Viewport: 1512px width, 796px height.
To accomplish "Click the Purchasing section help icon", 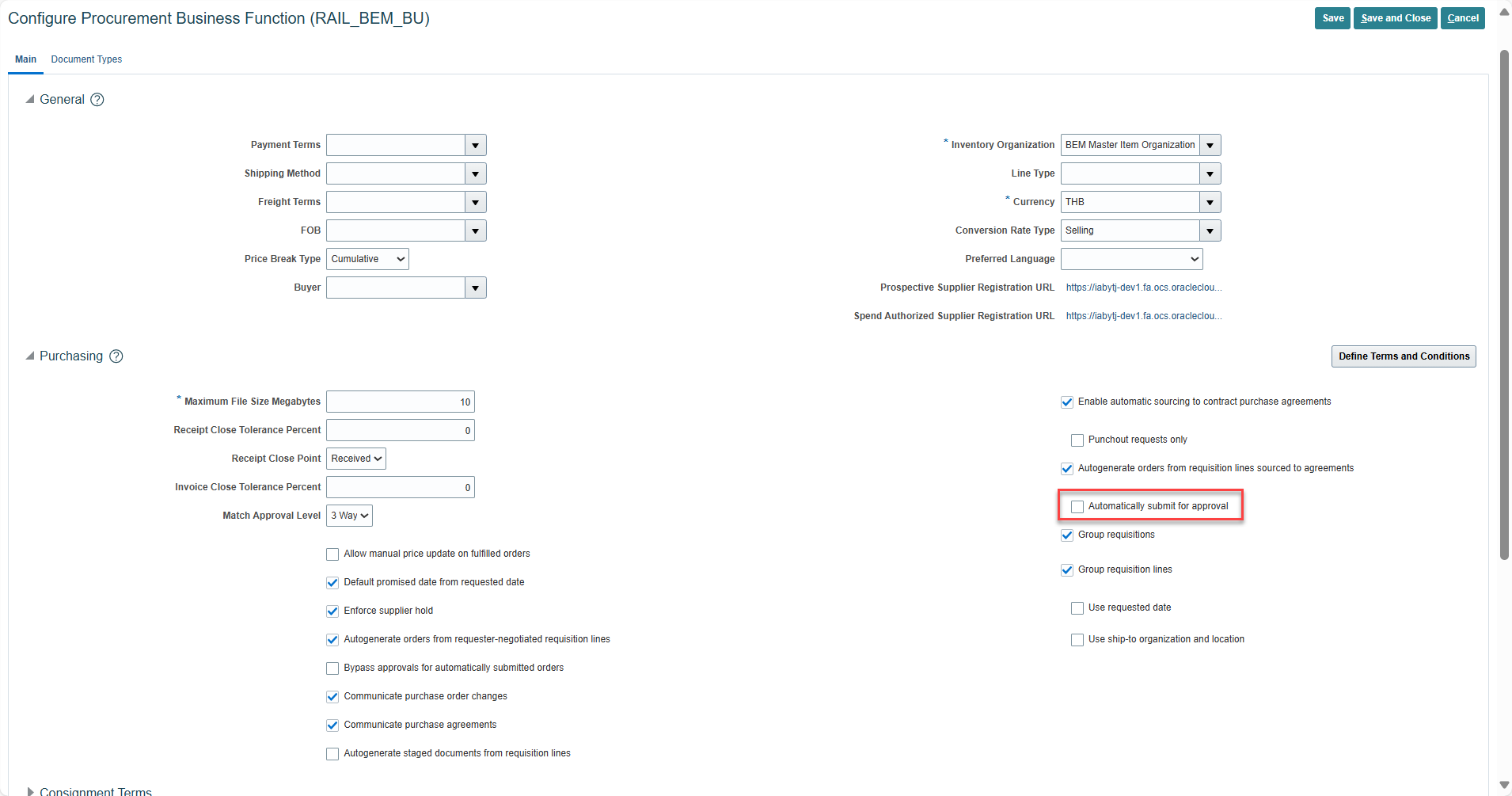I will pos(116,356).
